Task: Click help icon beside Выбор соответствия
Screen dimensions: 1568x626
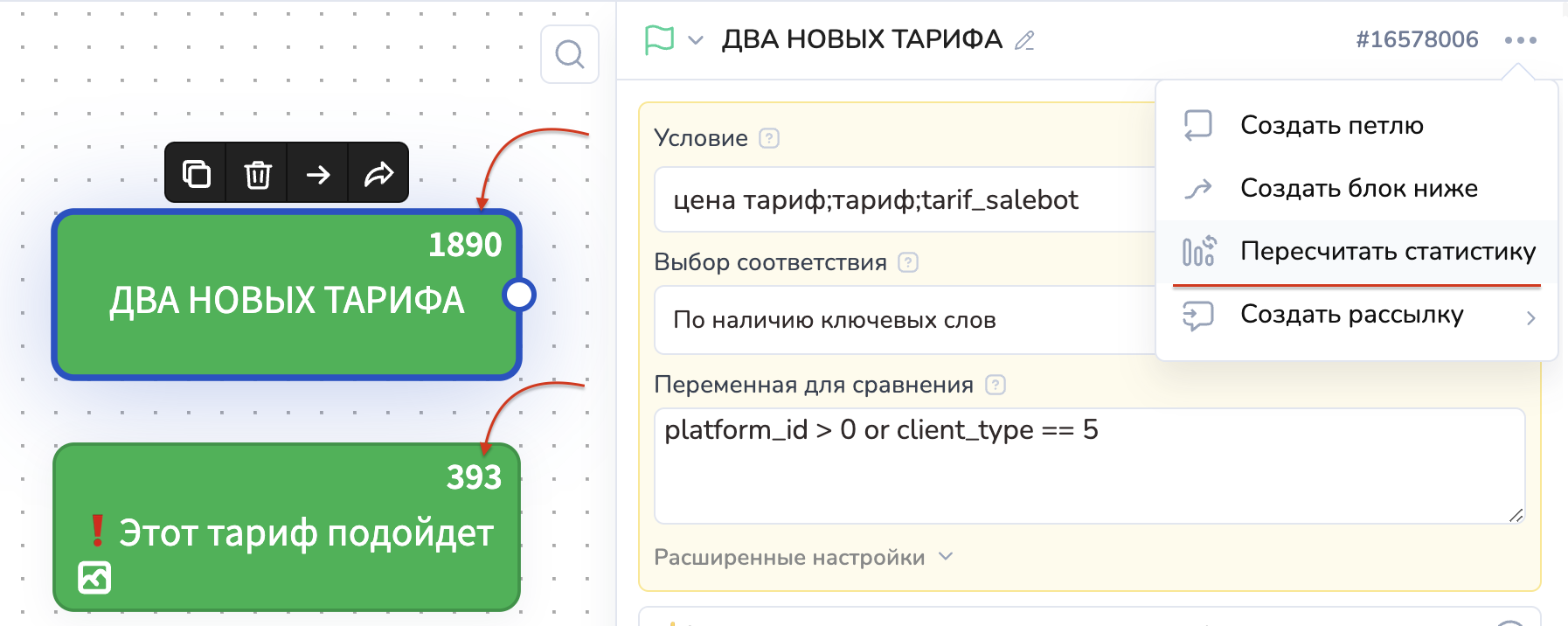Action: (x=908, y=262)
